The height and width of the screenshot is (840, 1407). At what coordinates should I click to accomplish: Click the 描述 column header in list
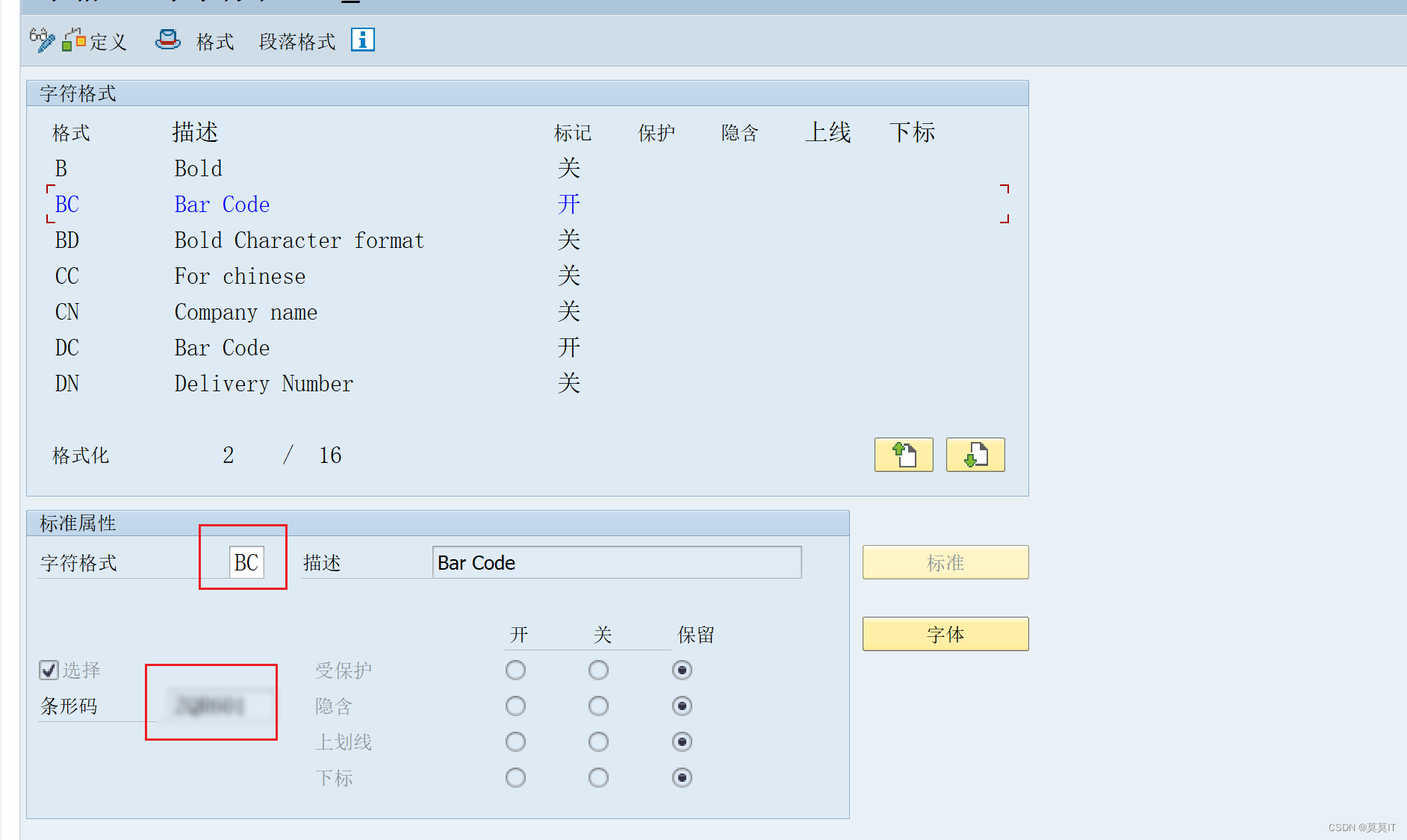click(x=195, y=132)
